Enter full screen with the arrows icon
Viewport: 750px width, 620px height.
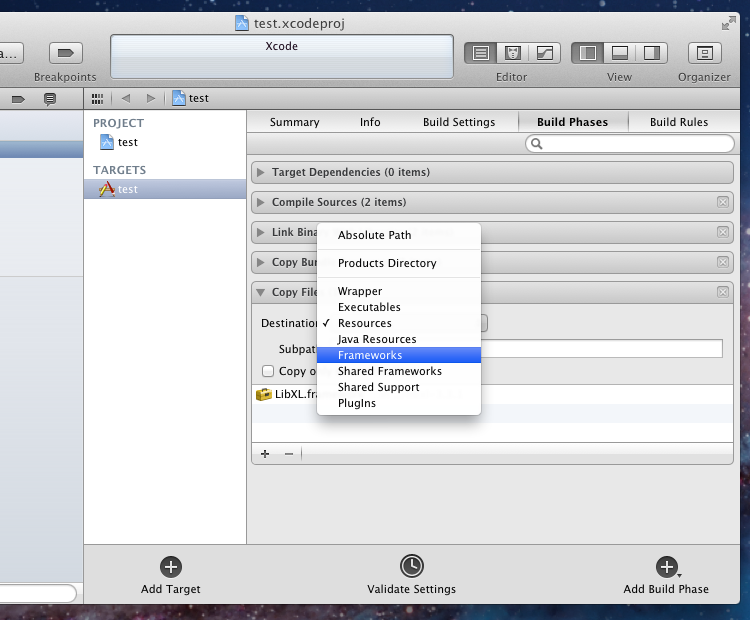(728, 23)
